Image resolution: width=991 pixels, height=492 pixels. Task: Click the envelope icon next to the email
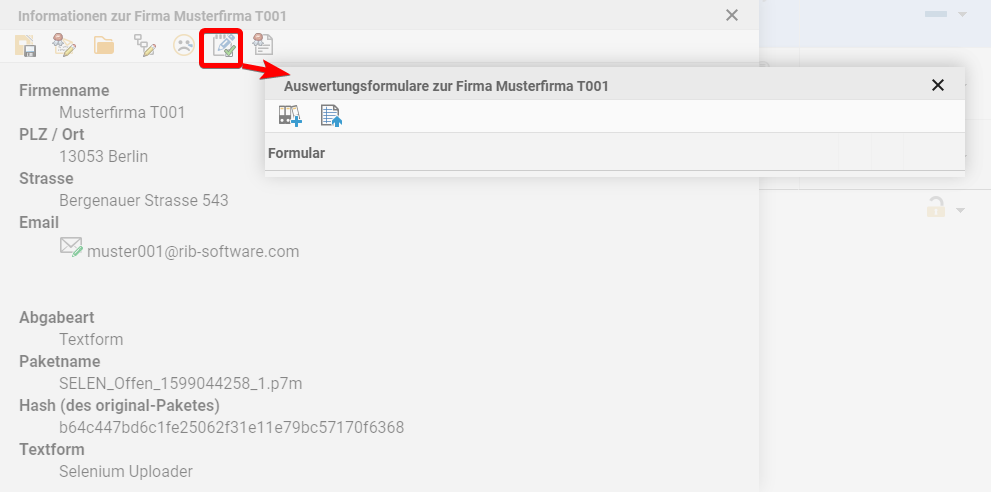click(x=71, y=247)
